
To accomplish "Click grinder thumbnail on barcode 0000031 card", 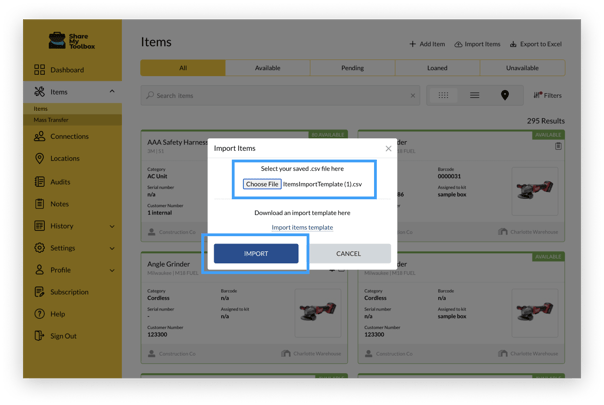I will [x=535, y=191].
